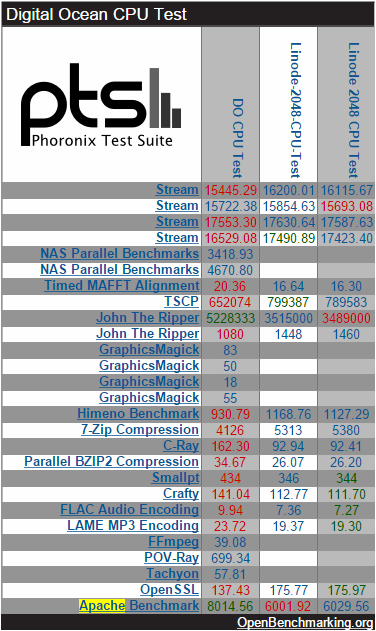Open the GraphicsMagick link beside 83
The height and width of the screenshot is (631, 376).
[x=149, y=350]
